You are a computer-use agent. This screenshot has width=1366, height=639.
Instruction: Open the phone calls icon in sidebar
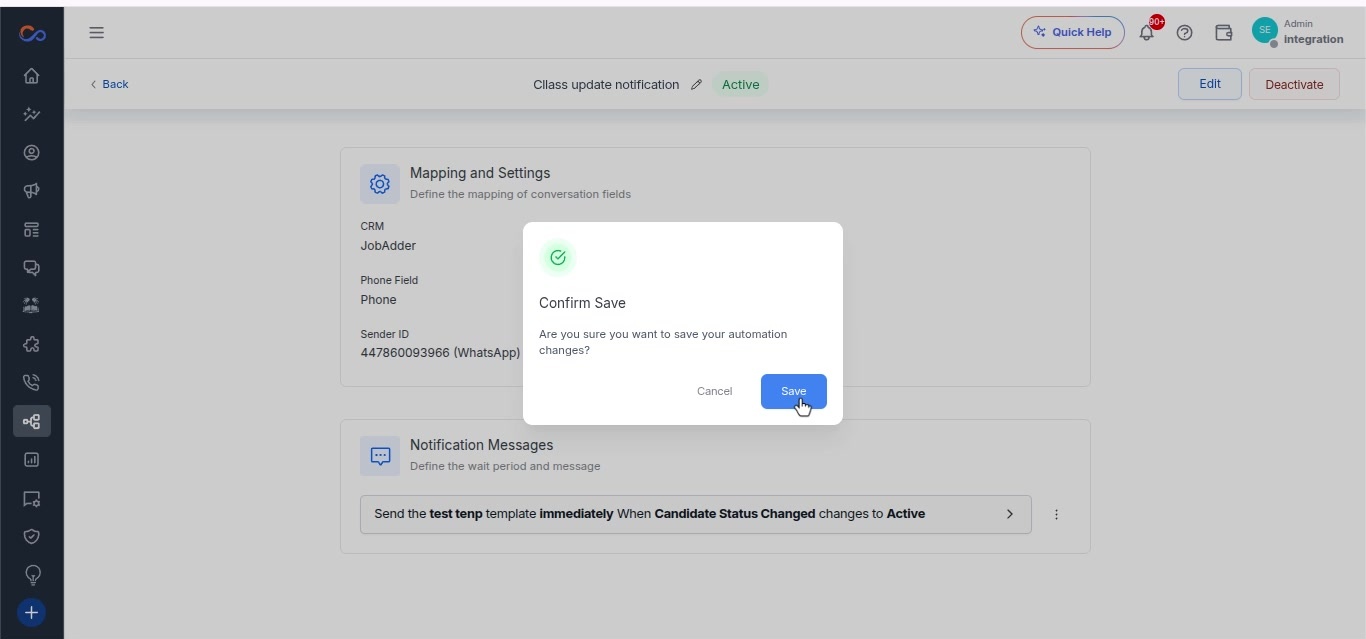coord(32,382)
